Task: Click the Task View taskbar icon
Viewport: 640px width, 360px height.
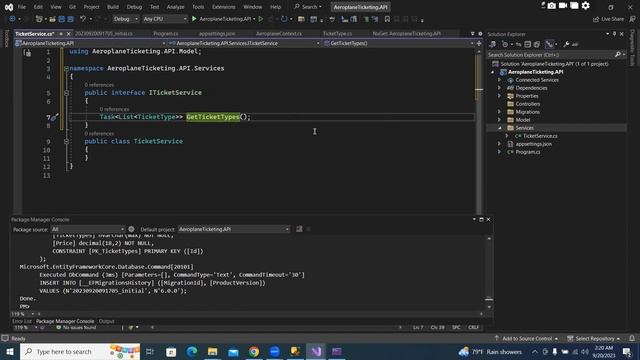Action: (x=150, y=351)
